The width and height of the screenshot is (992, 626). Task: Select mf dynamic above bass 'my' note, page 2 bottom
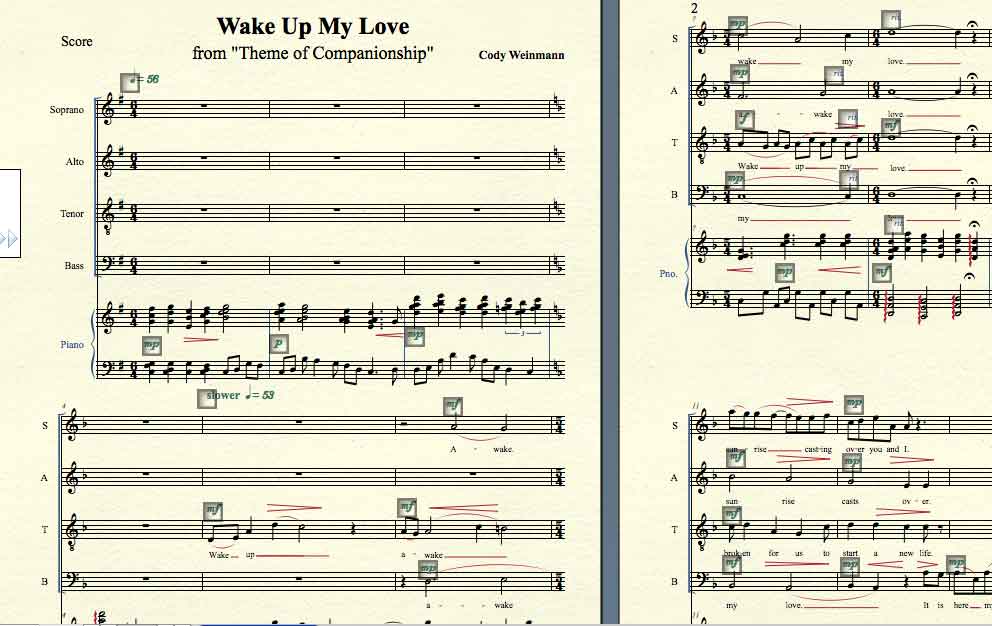[x=733, y=563]
